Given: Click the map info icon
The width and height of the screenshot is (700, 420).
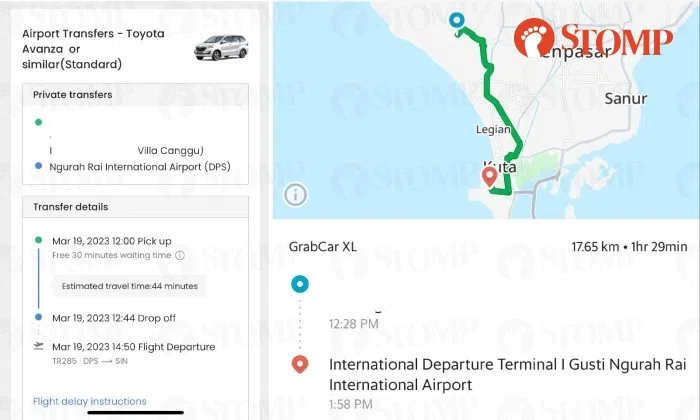Looking at the screenshot, I should [x=295, y=194].
